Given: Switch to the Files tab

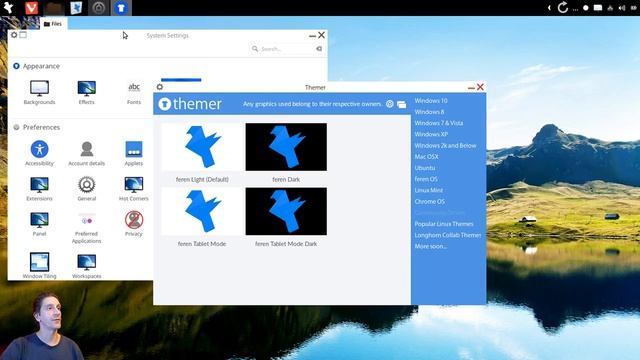Looking at the screenshot, I should click(53, 24).
